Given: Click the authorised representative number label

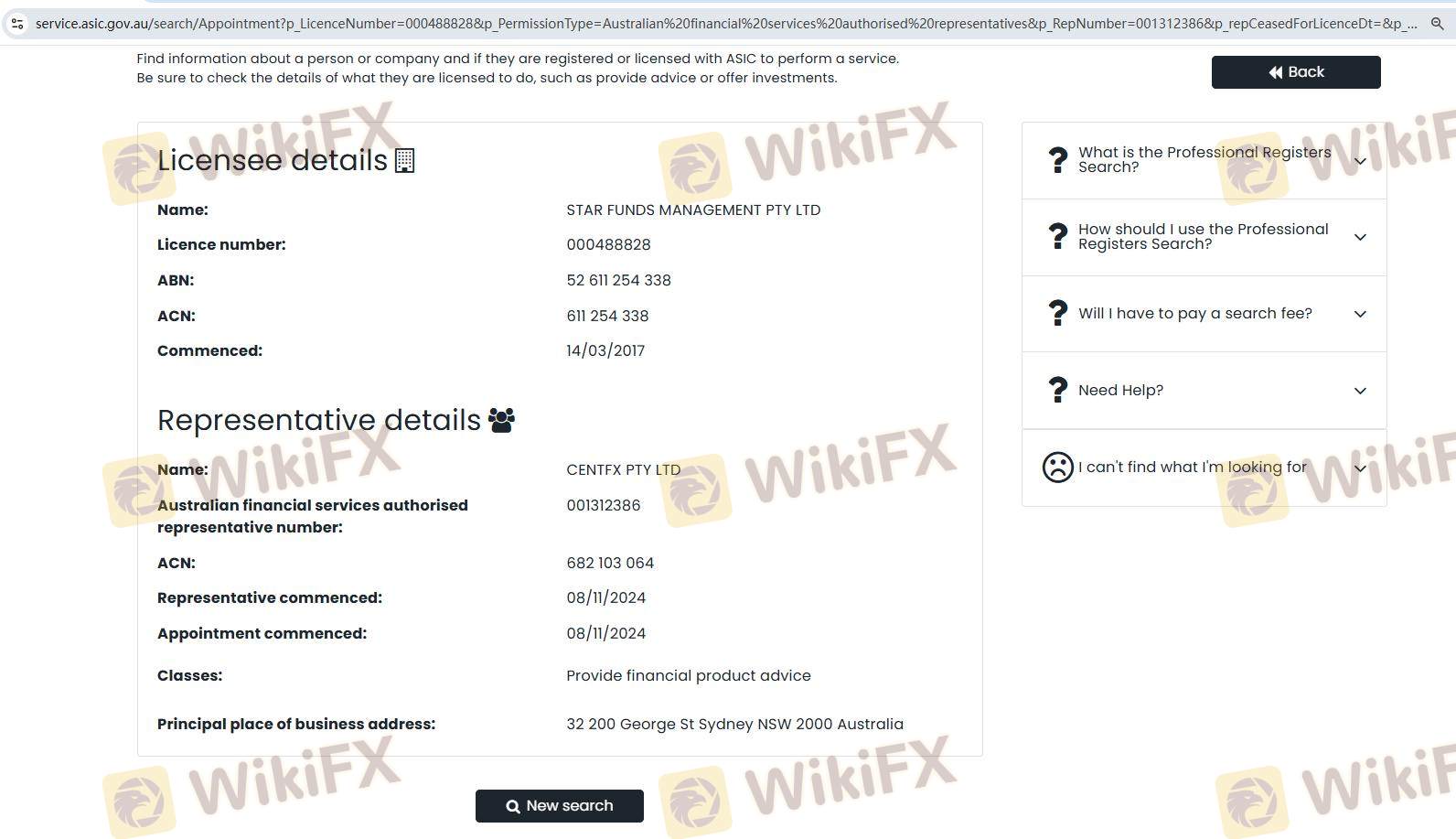Looking at the screenshot, I should point(313,516).
